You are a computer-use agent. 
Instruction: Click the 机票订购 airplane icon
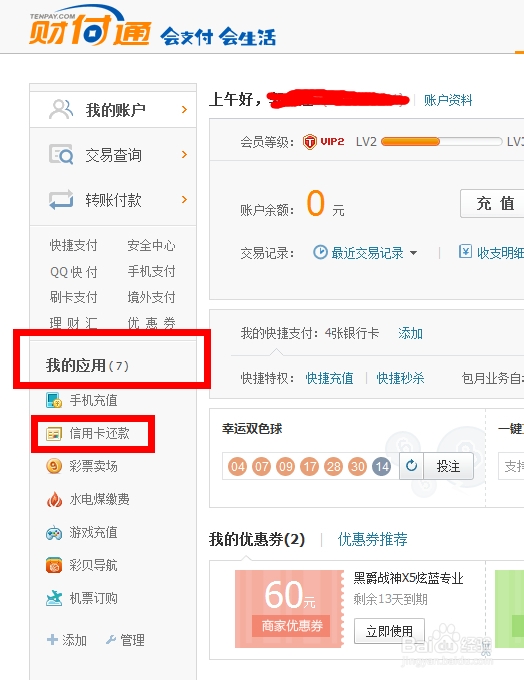(54, 598)
